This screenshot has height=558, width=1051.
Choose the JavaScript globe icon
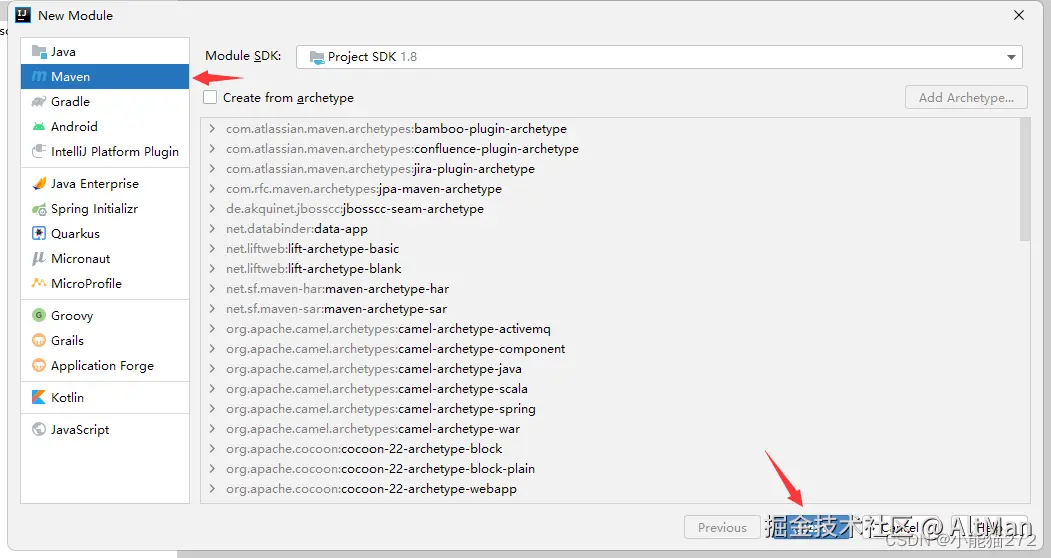(39, 429)
